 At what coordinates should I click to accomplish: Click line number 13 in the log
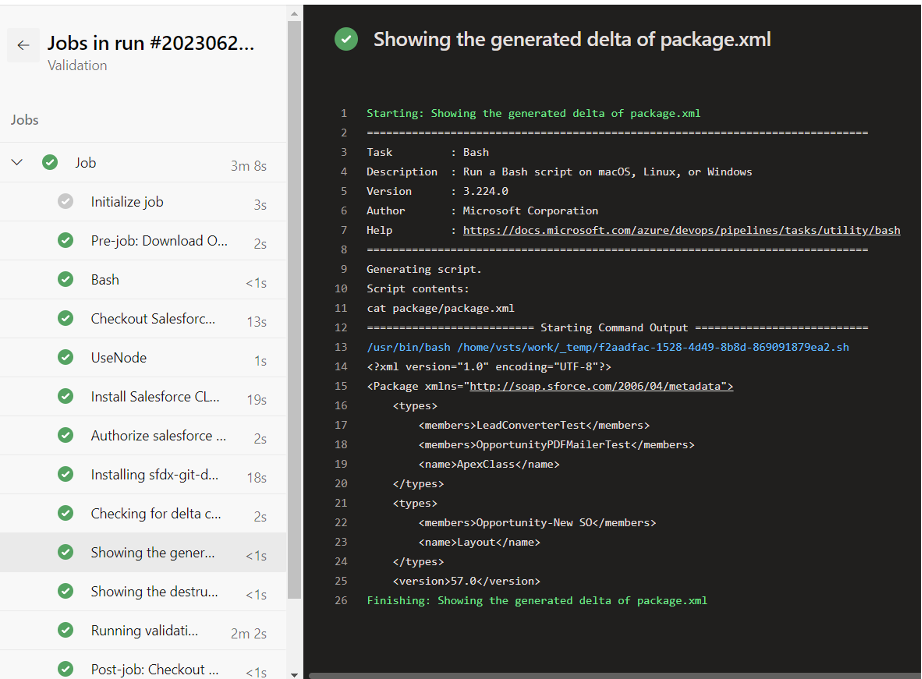tap(341, 347)
